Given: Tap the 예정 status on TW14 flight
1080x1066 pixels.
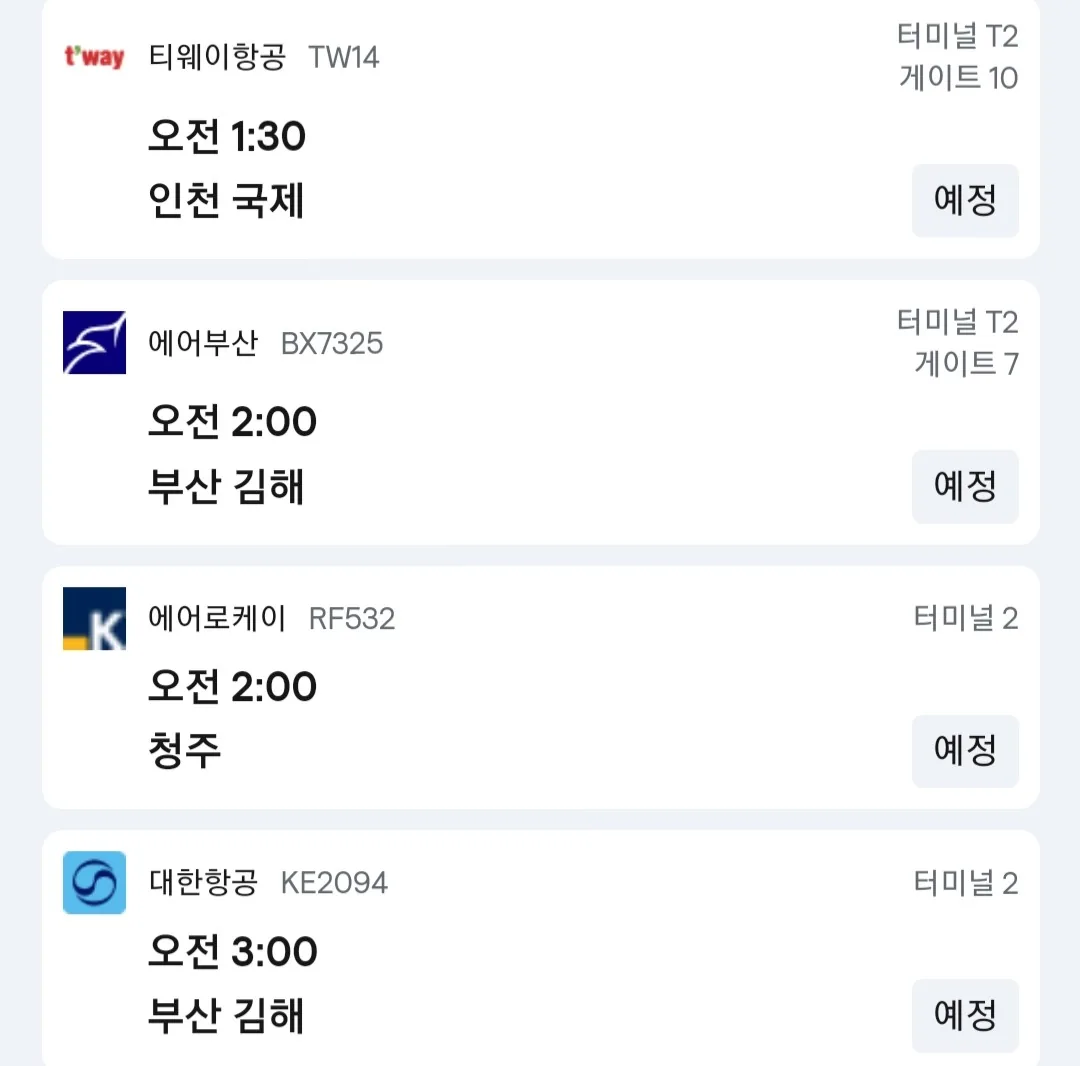Looking at the screenshot, I should point(965,200).
